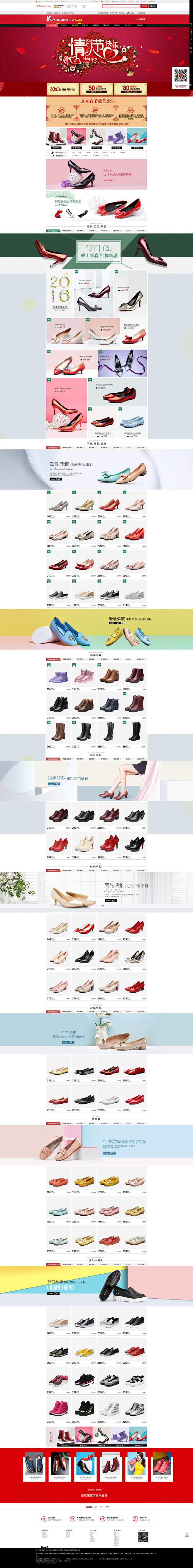
Task: Click the 特色服务体验 footer icon
Action: [103, 1519]
